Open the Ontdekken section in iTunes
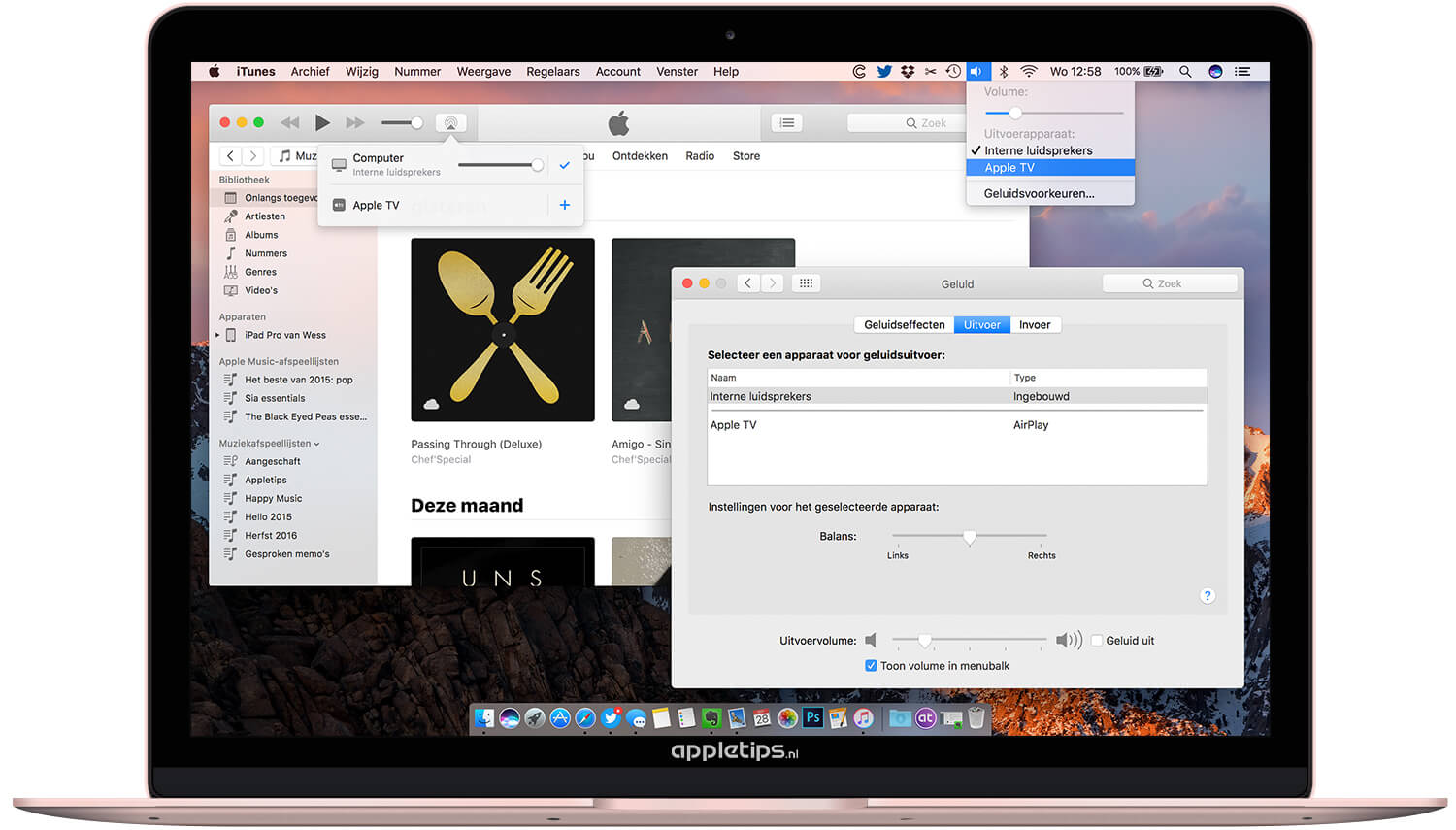Screen dimensions: 1456x830 coord(640,155)
